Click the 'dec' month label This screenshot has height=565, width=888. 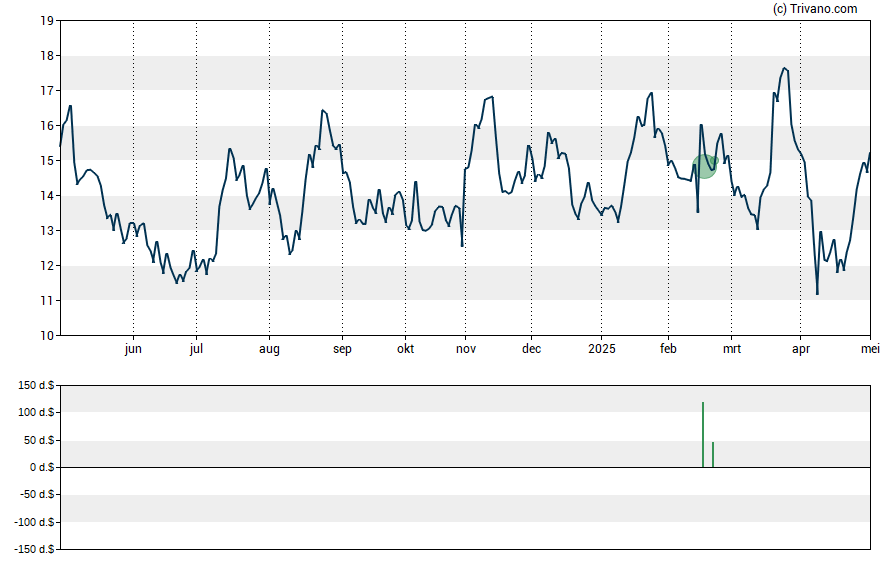[x=531, y=349]
